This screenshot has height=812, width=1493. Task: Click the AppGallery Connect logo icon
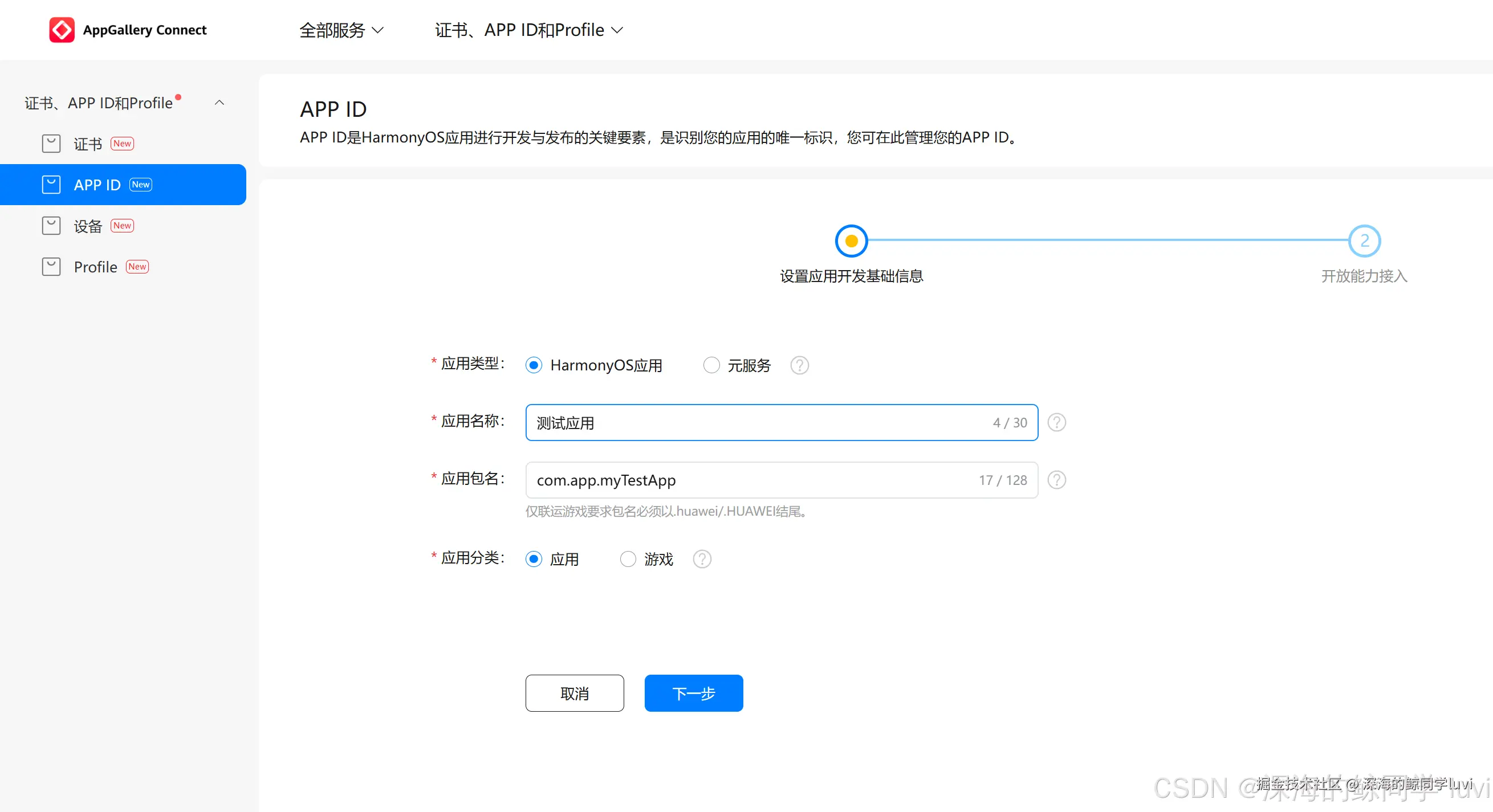point(62,30)
